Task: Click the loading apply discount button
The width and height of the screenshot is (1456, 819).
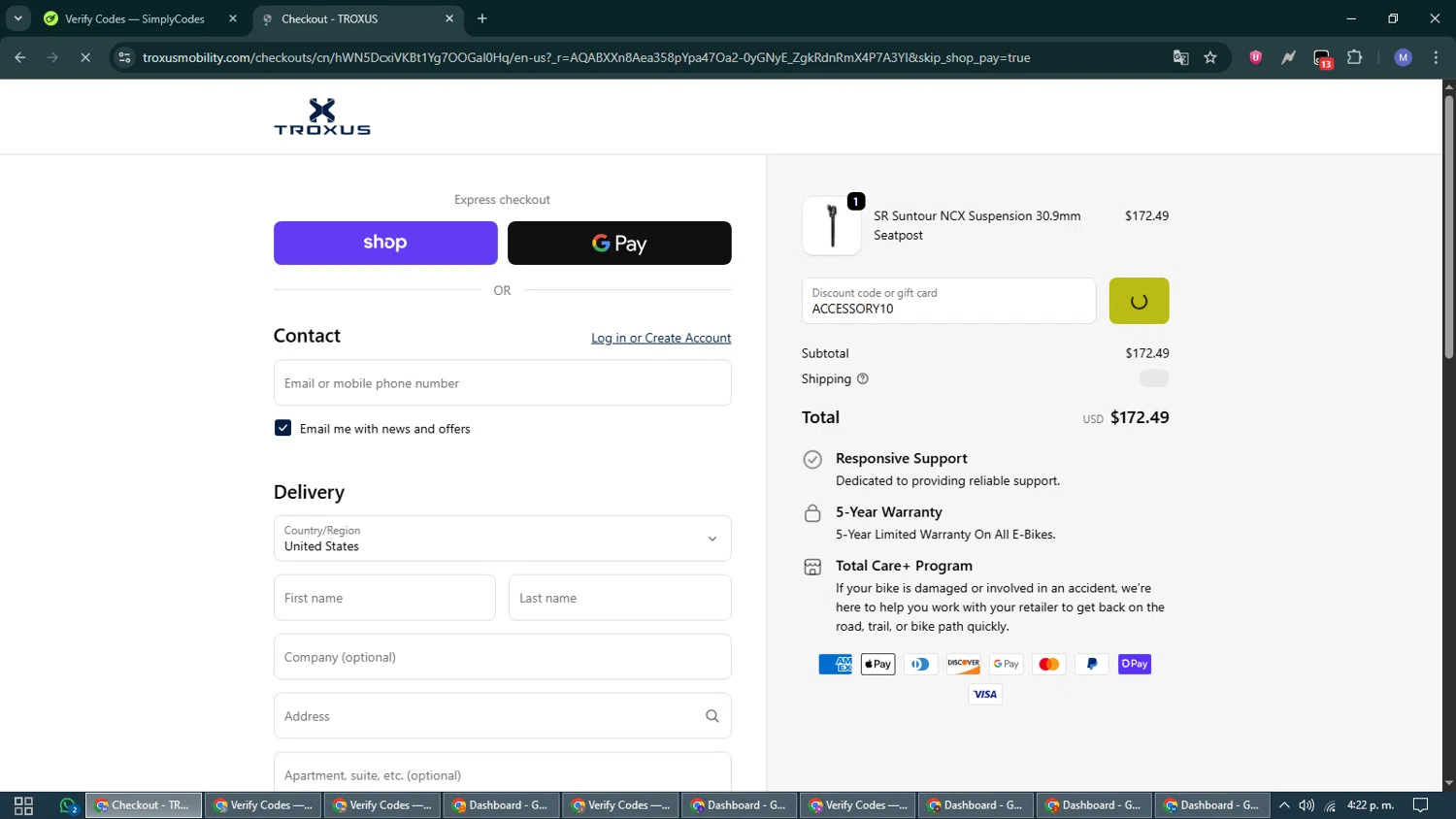Action: (1139, 301)
